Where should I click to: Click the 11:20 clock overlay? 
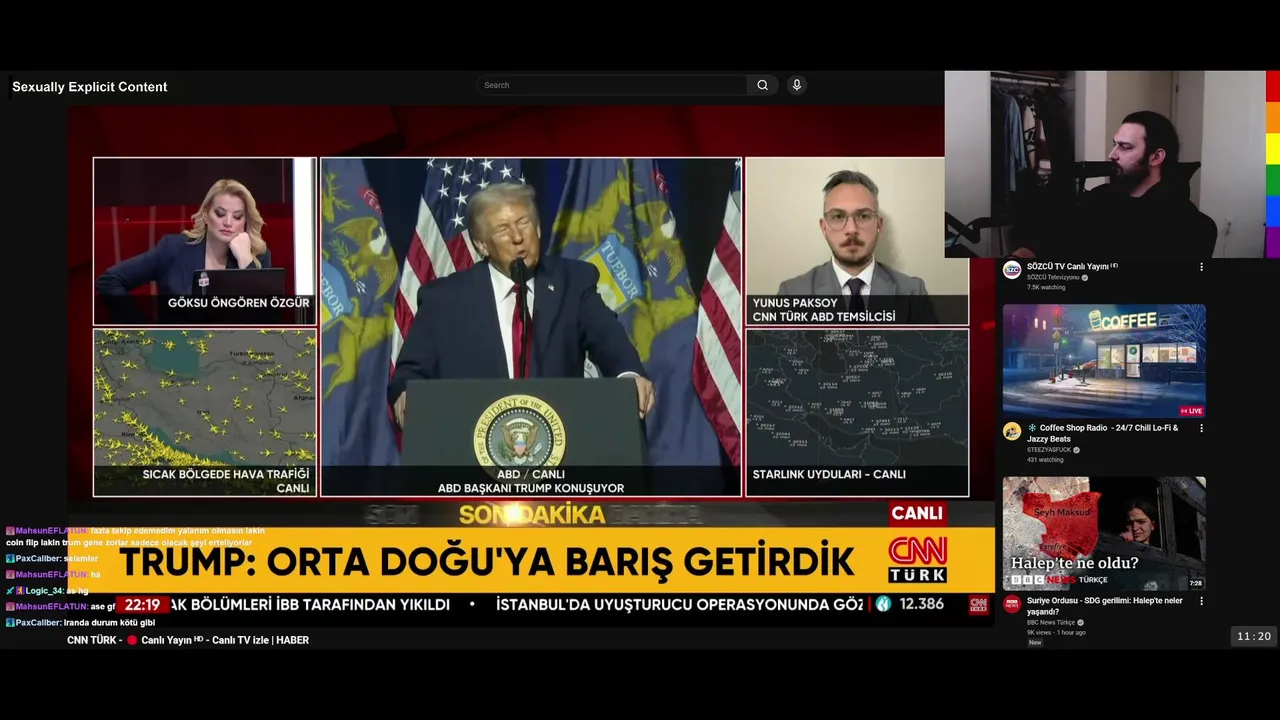point(1254,636)
